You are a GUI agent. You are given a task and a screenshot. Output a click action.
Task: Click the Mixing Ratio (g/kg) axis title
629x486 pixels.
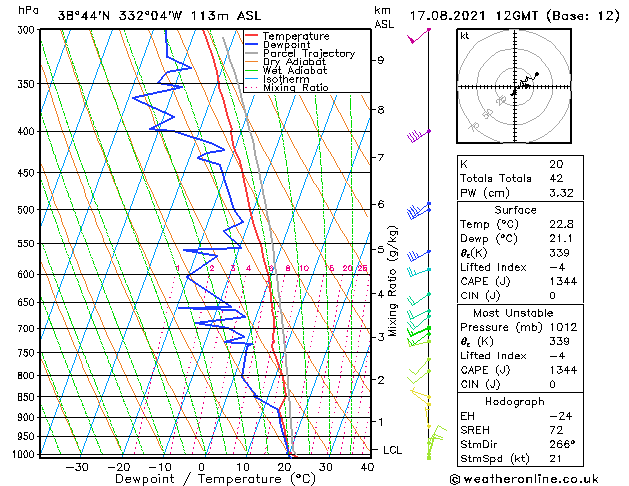(393, 281)
